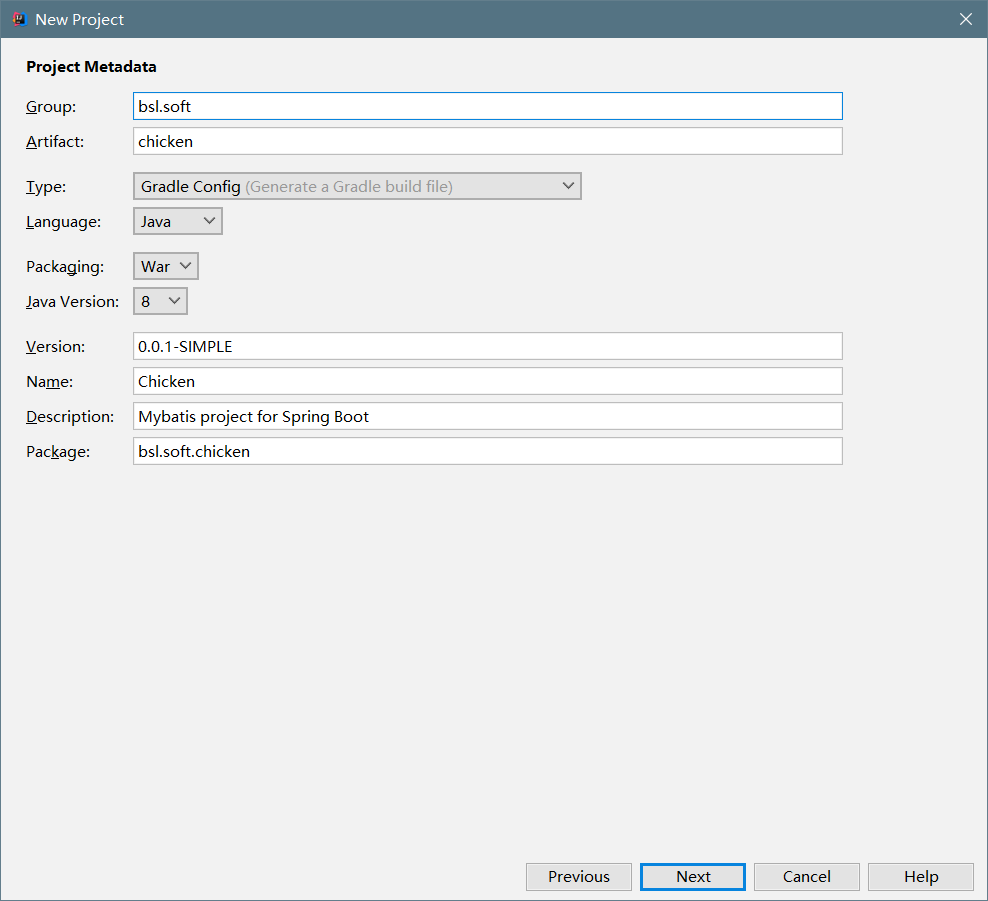
Task: Go back with the Previous button
Action: (578, 876)
